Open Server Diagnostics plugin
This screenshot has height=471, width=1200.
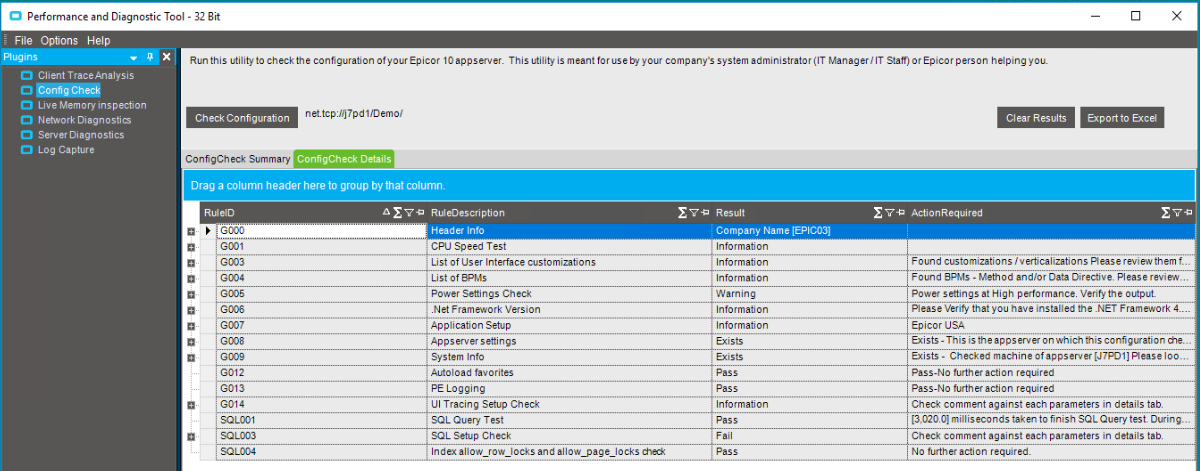tap(81, 135)
